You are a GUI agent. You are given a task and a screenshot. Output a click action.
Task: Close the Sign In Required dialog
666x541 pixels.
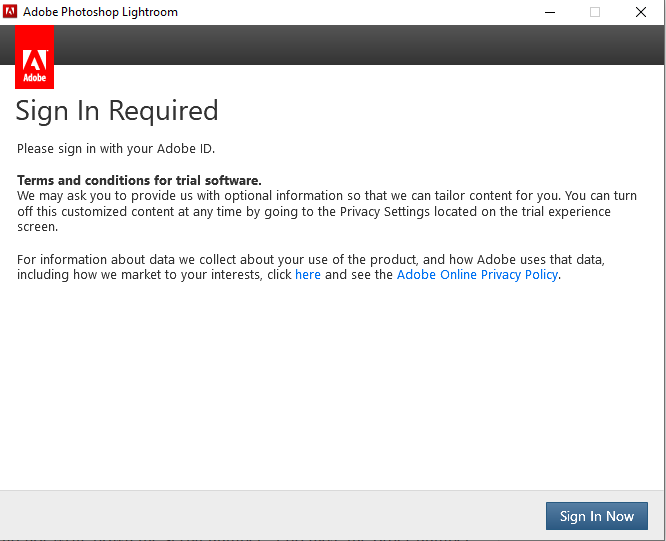coord(641,12)
